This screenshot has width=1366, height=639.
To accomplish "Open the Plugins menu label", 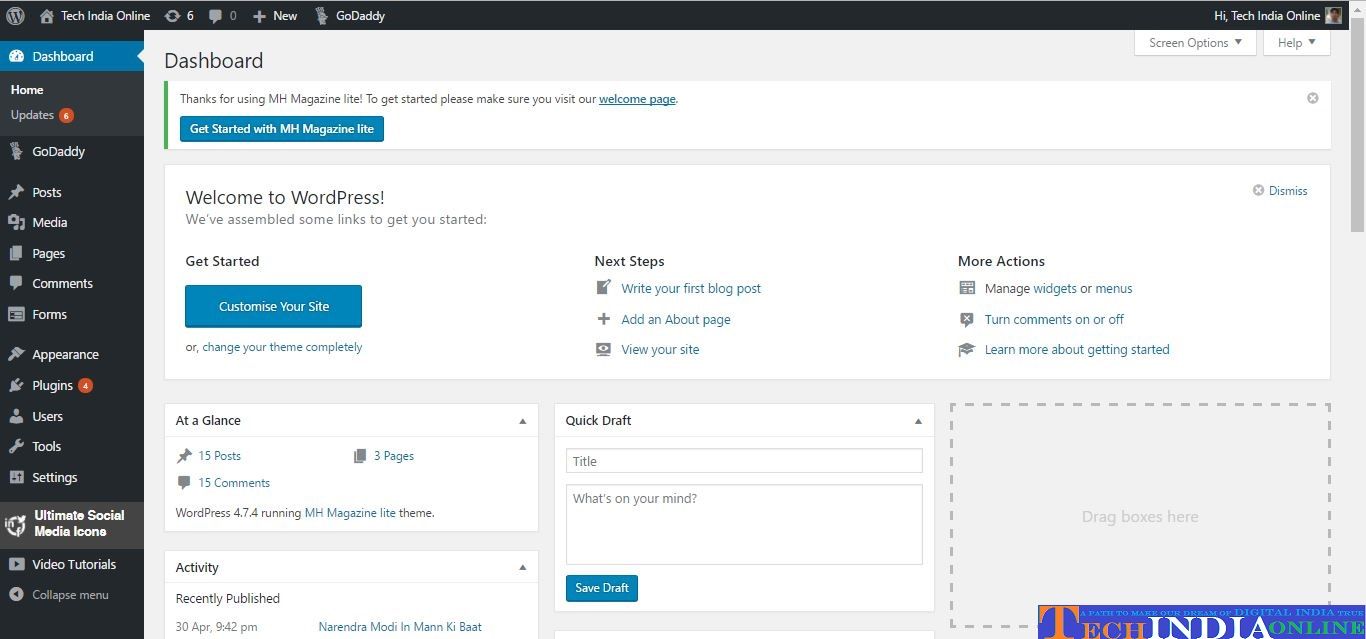I will click(x=52, y=385).
